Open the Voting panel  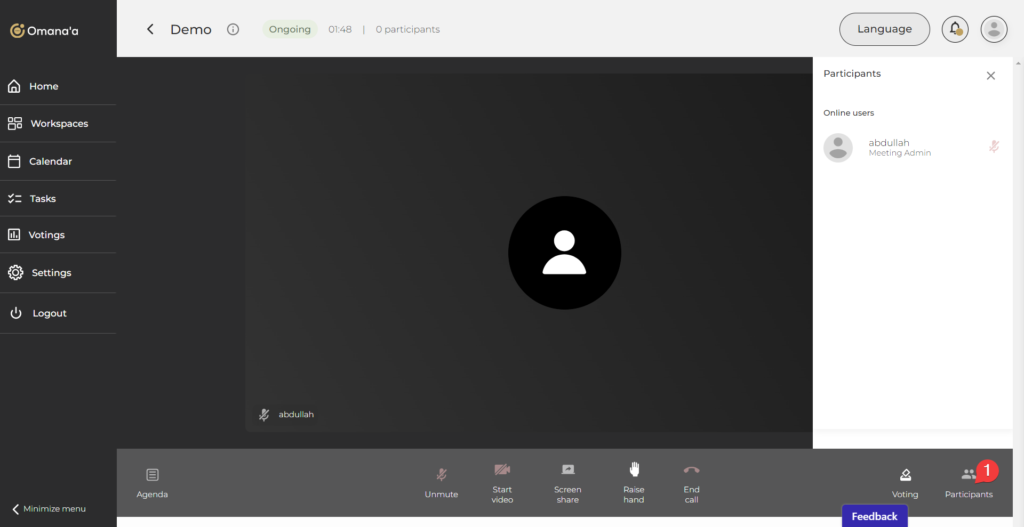(x=905, y=482)
